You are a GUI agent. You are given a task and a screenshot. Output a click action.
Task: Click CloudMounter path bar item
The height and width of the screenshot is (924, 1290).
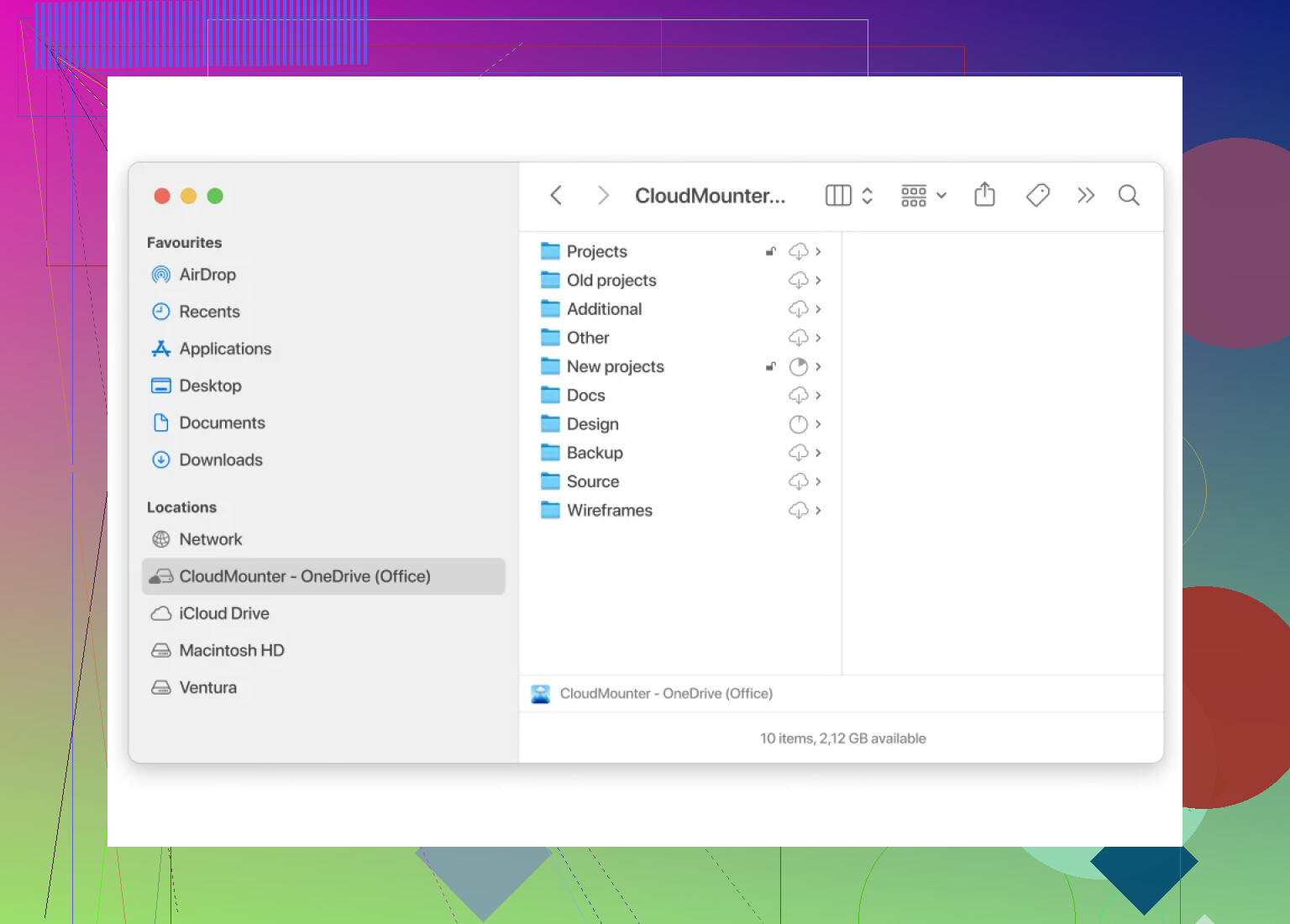click(x=653, y=694)
